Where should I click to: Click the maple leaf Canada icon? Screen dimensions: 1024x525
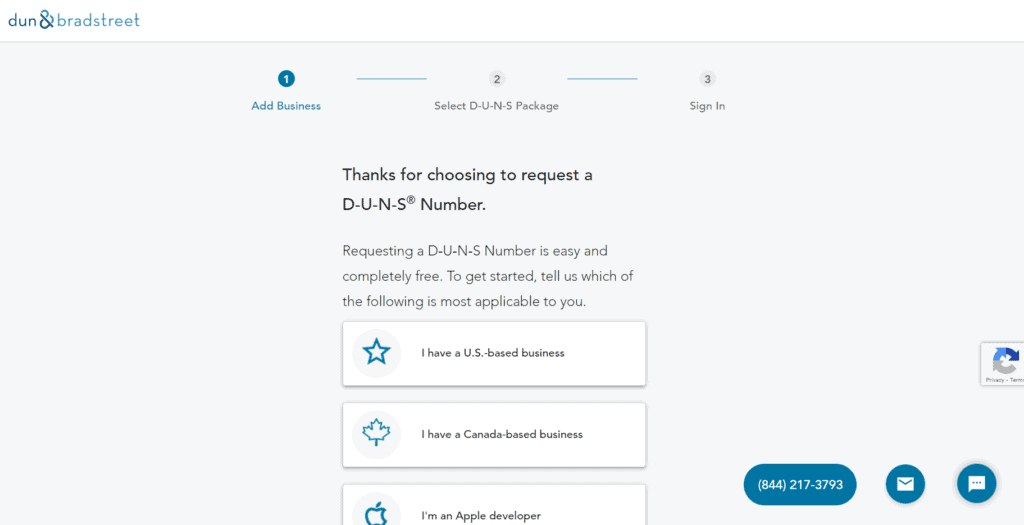coord(376,433)
